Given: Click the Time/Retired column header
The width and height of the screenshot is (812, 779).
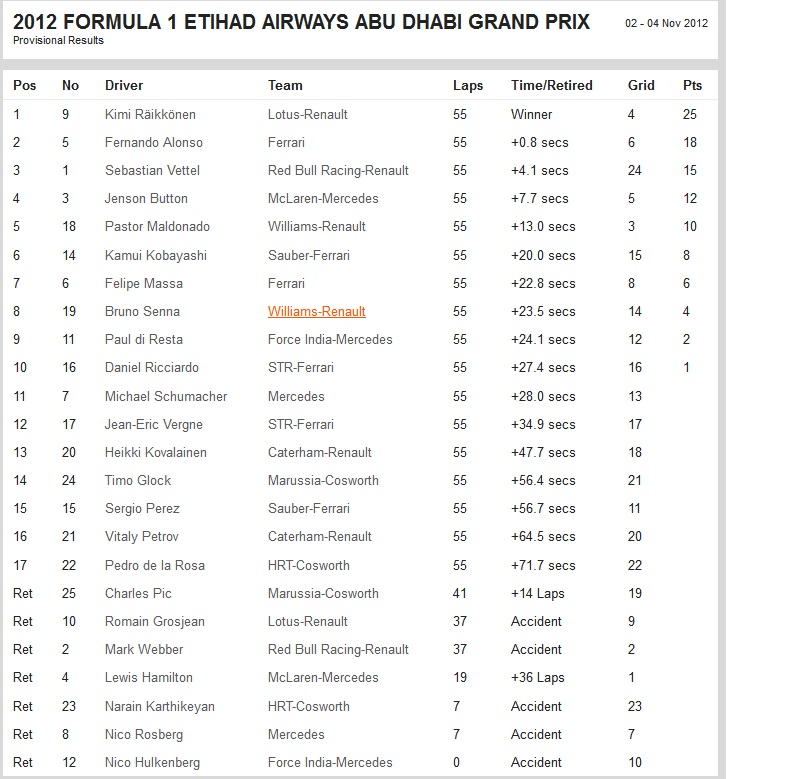Looking at the screenshot, I should (x=551, y=86).
